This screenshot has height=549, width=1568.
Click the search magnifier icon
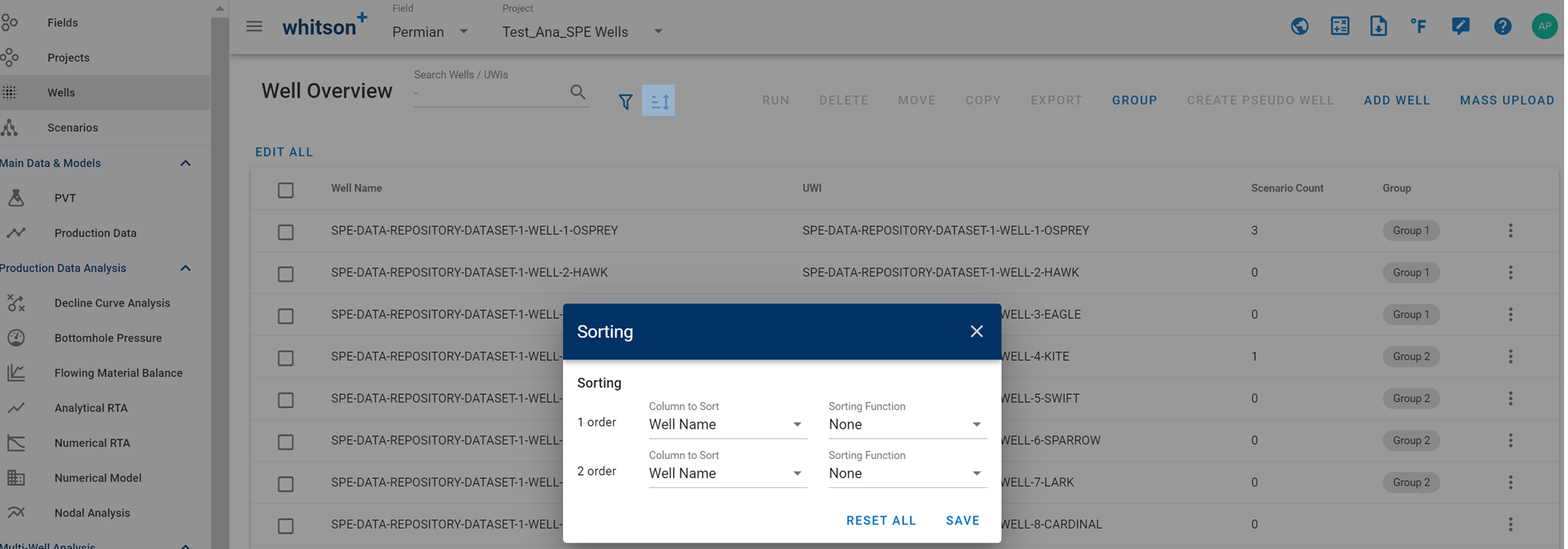pyautogui.click(x=577, y=92)
